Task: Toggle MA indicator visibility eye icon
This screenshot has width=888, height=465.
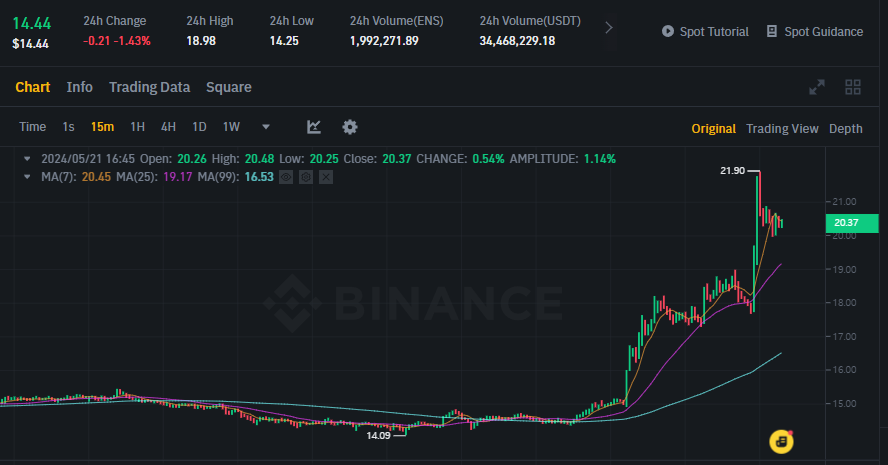Action: click(x=286, y=177)
